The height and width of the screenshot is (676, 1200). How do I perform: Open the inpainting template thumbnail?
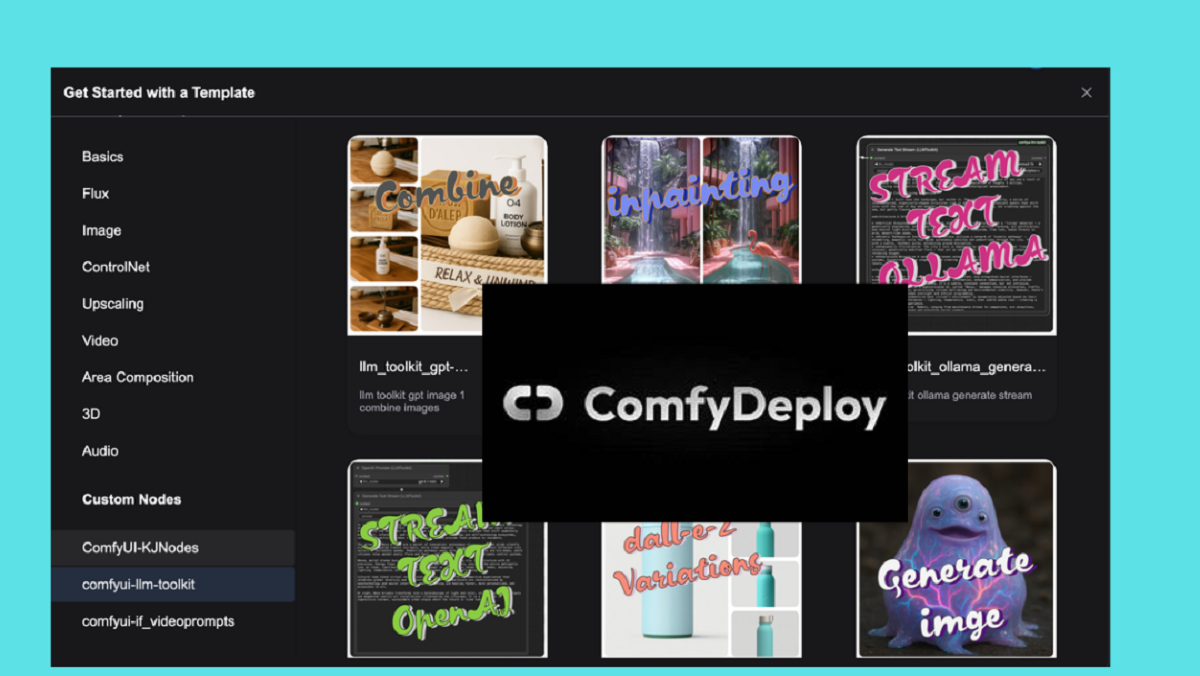coord(701,210)
